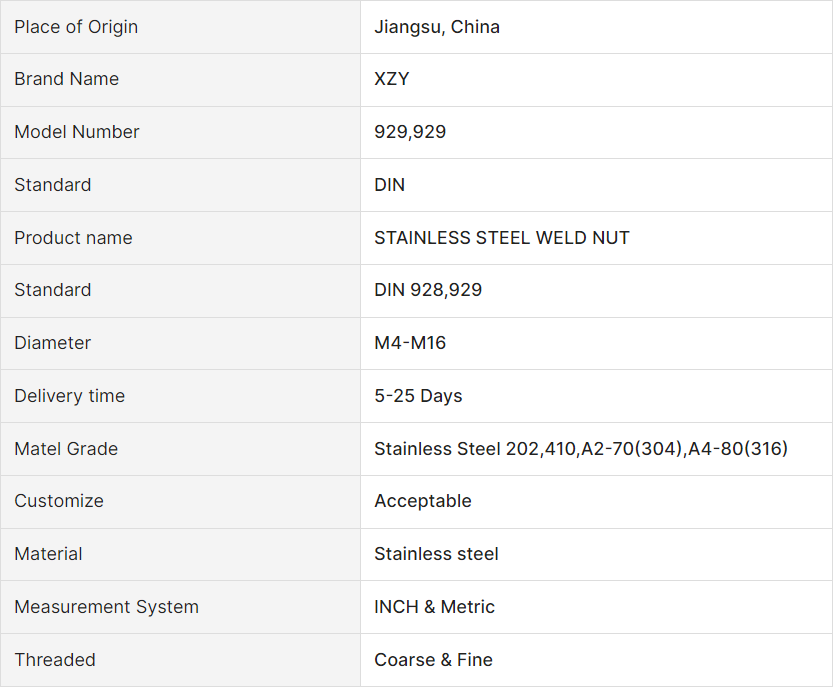The image size is (834, 689).
Task: Click the "Measurement System" label
Action: [106, 607]
